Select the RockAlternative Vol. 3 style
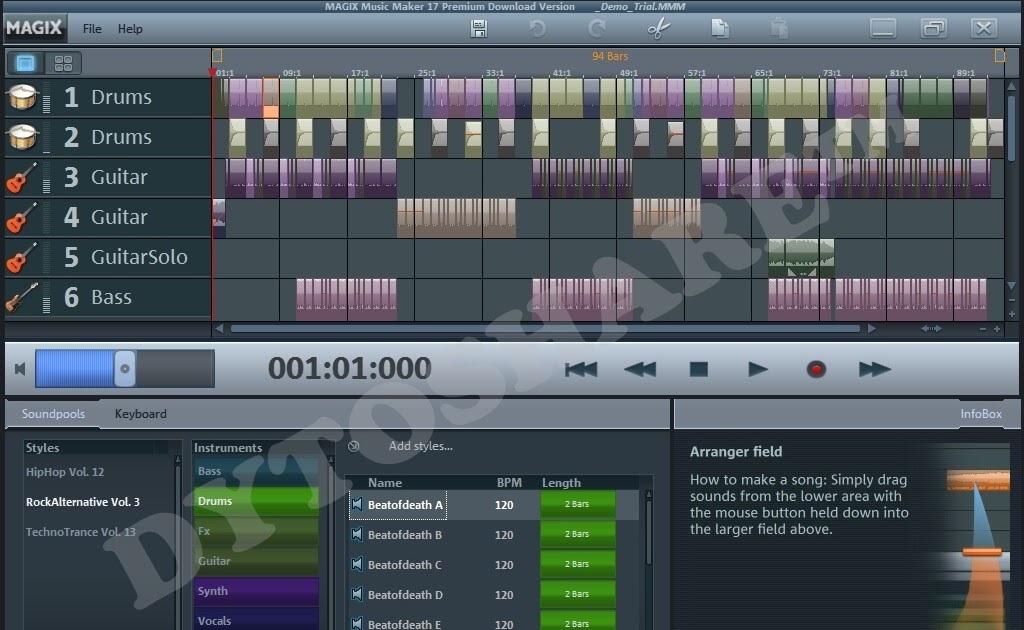This screenshot has width=1024, height=630. pos(85,502)
